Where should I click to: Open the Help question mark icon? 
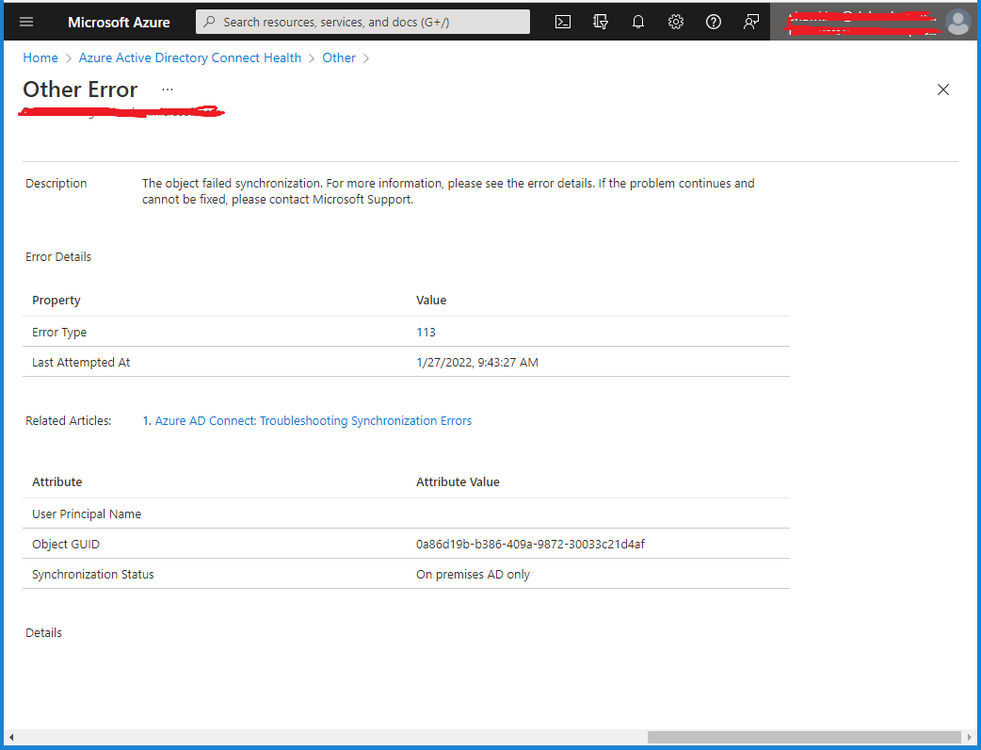[713, 22]
